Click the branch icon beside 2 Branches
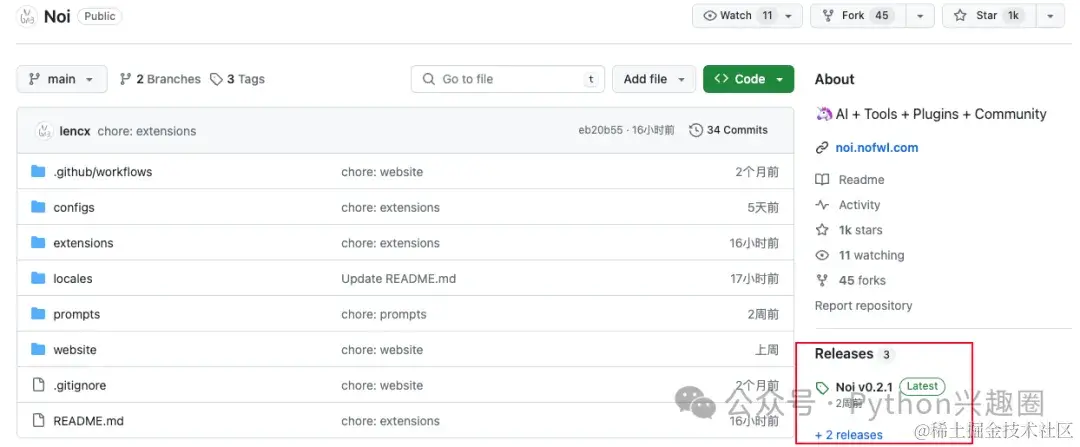 pos(125,79)
